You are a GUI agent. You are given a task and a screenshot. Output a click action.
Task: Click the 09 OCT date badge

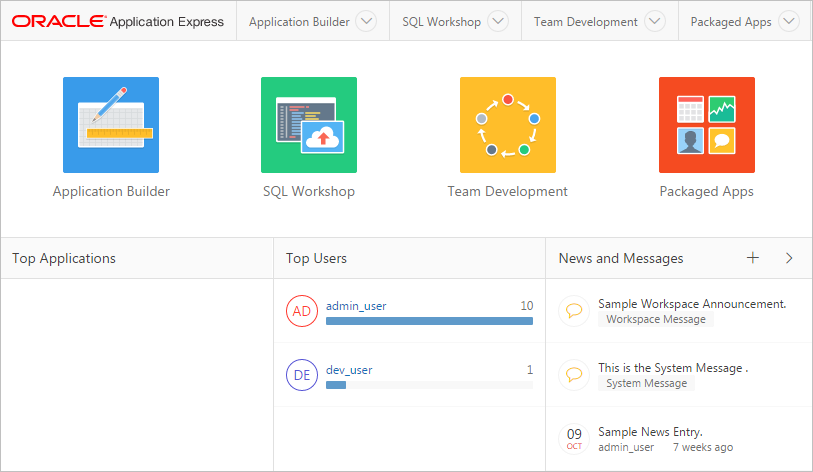[x=574, y=439]
